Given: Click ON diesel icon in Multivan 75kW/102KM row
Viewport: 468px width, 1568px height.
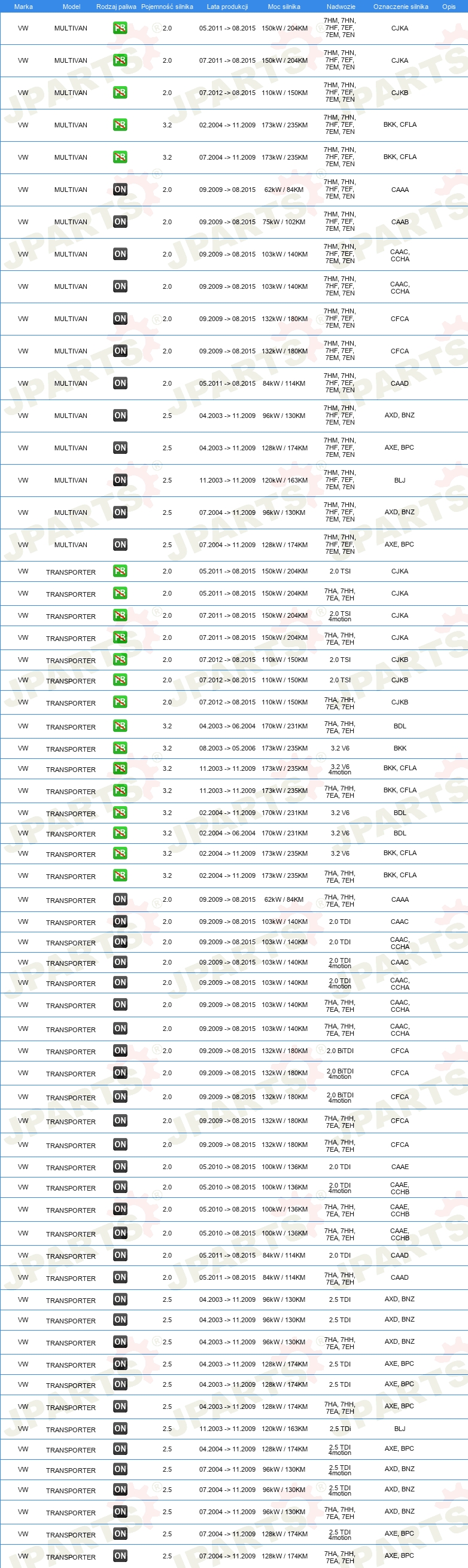Looking at the screenshot, I should click(x=120, y=221).
